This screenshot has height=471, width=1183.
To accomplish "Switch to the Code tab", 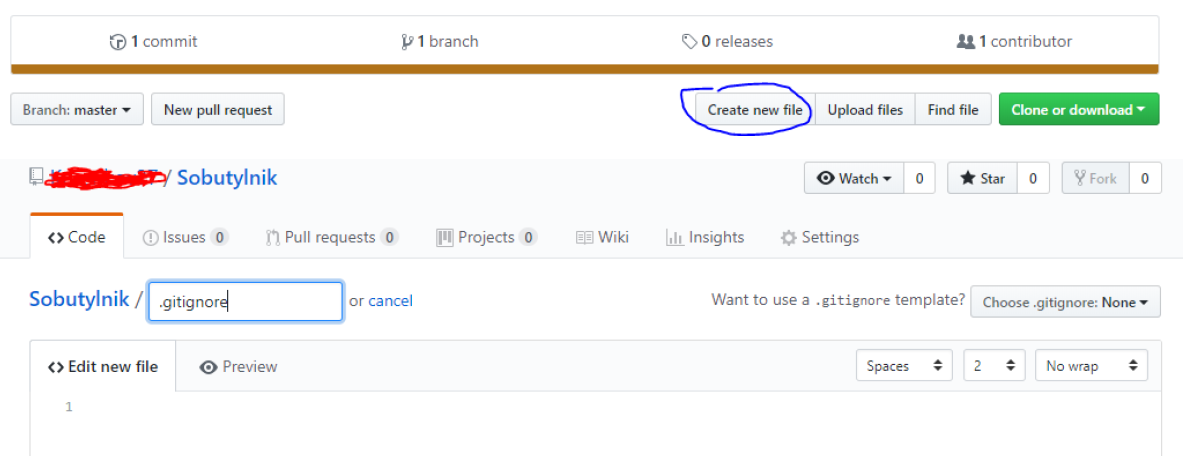I will click(x=76, y=237).
